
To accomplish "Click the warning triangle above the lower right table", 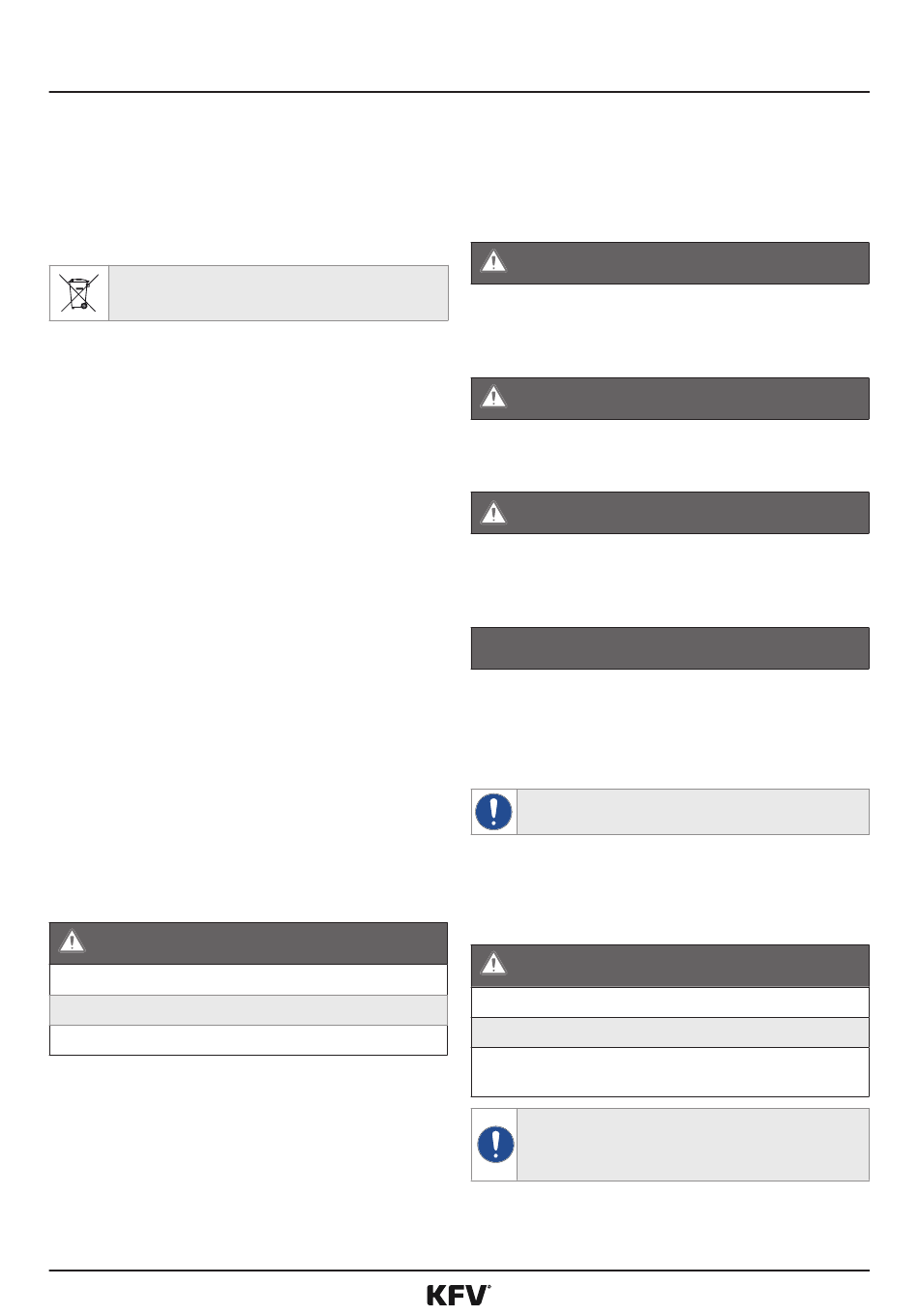I will (493, 964).
